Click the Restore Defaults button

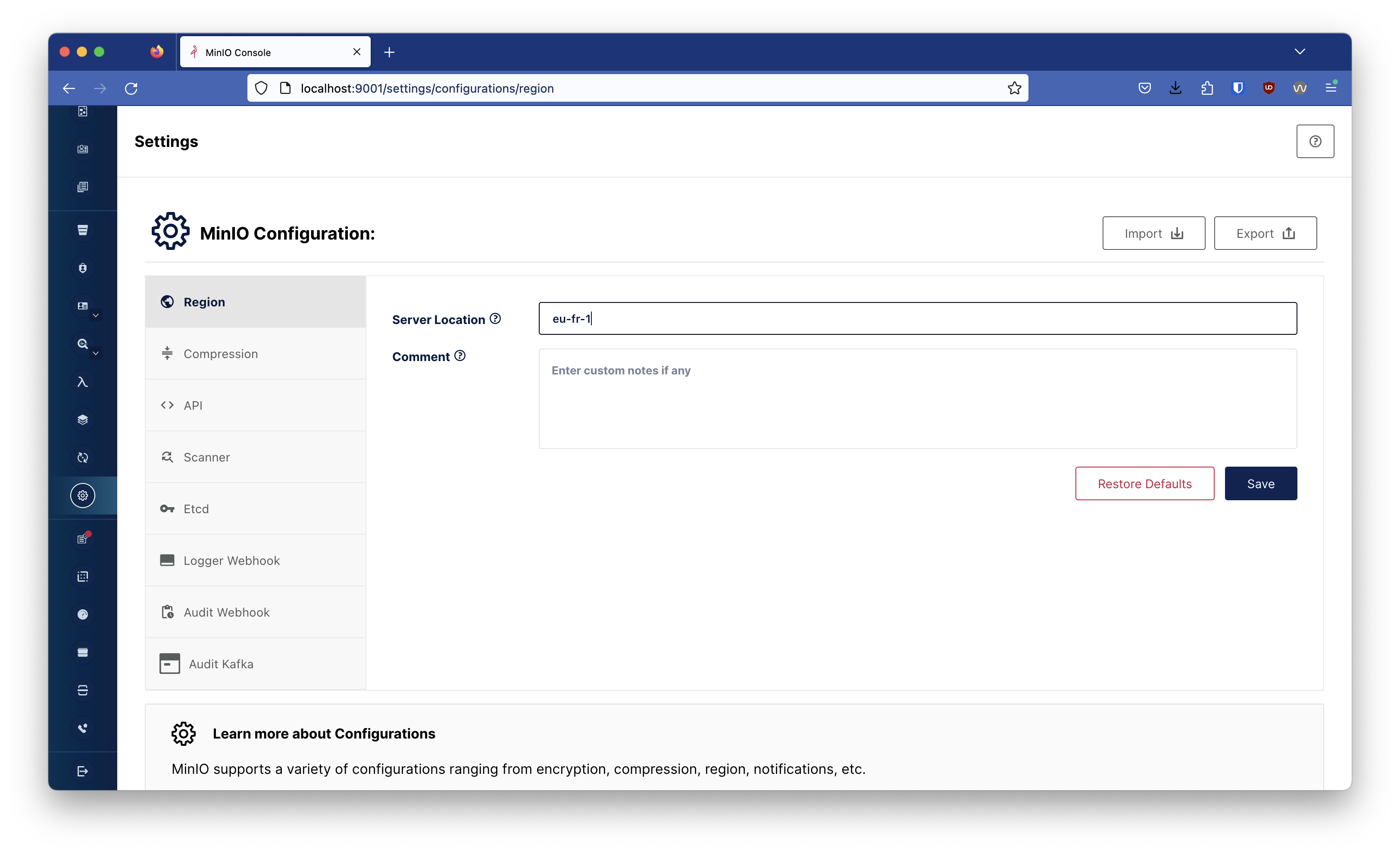tap(1144, 483)
